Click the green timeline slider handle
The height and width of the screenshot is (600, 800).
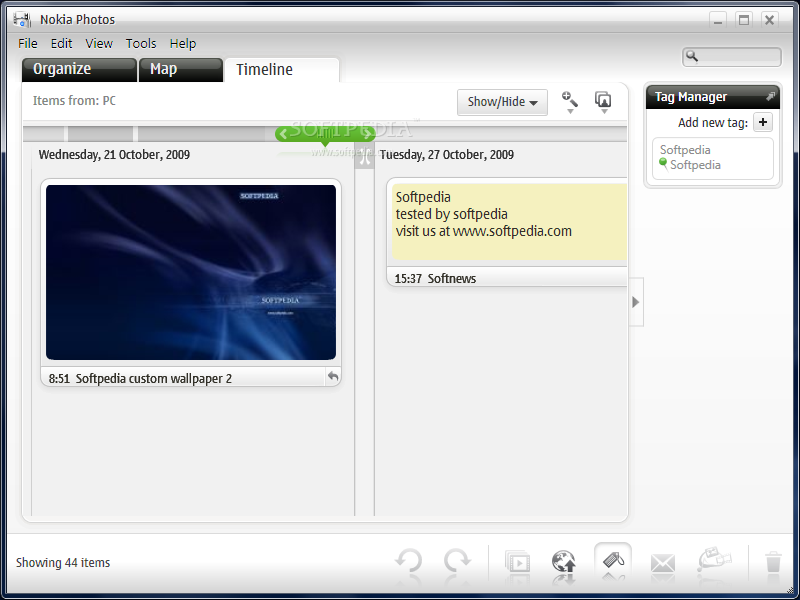click(x=325, y=134)
